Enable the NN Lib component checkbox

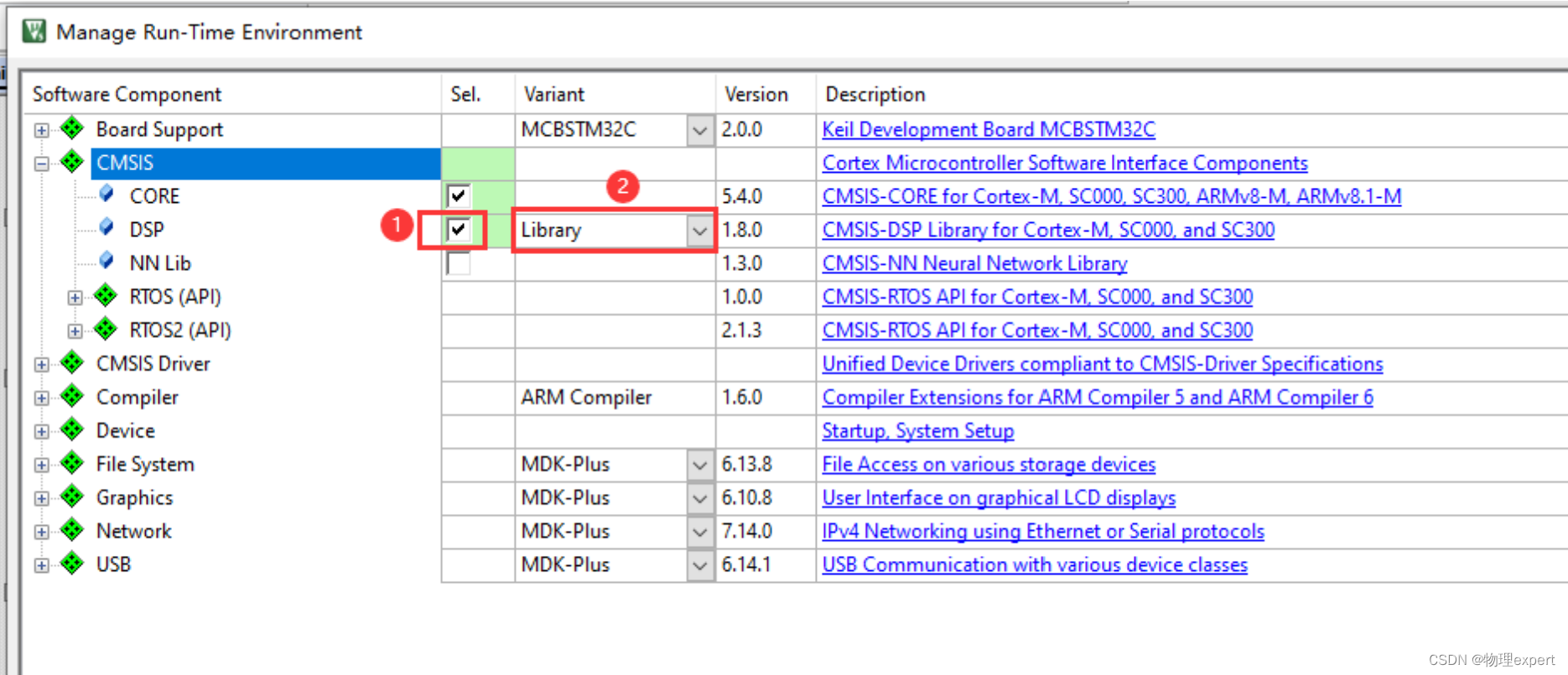click(458, 263)
